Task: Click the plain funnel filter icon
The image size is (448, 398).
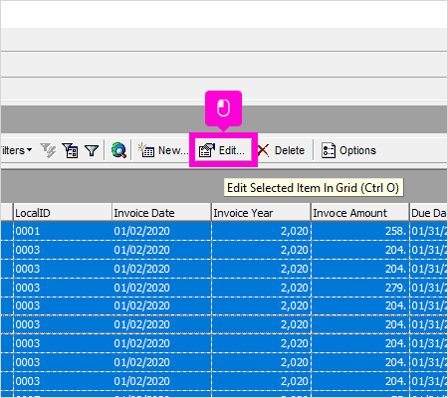Action: point(91,151)
